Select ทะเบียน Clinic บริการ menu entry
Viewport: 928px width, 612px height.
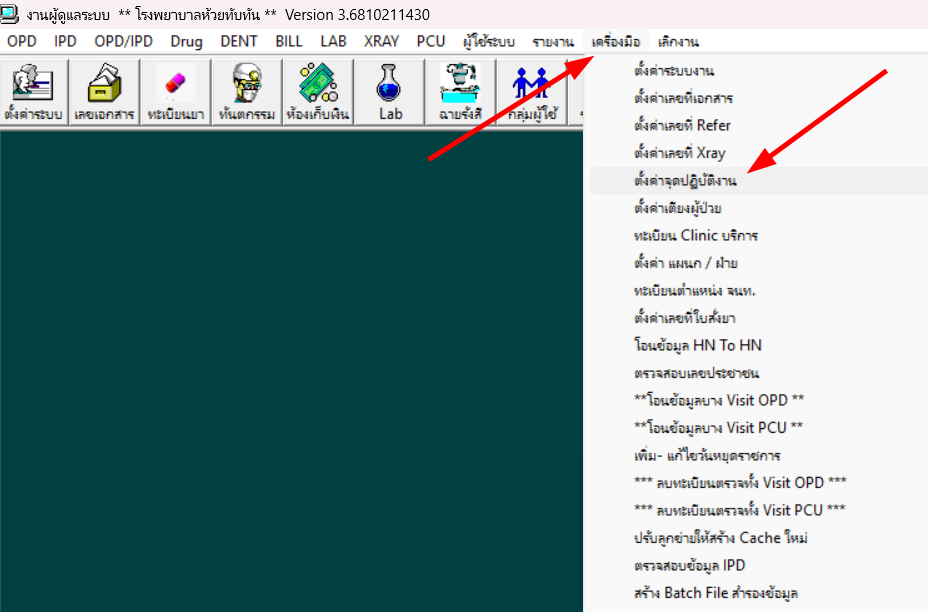pyautogui.click(x=696, y=236)
